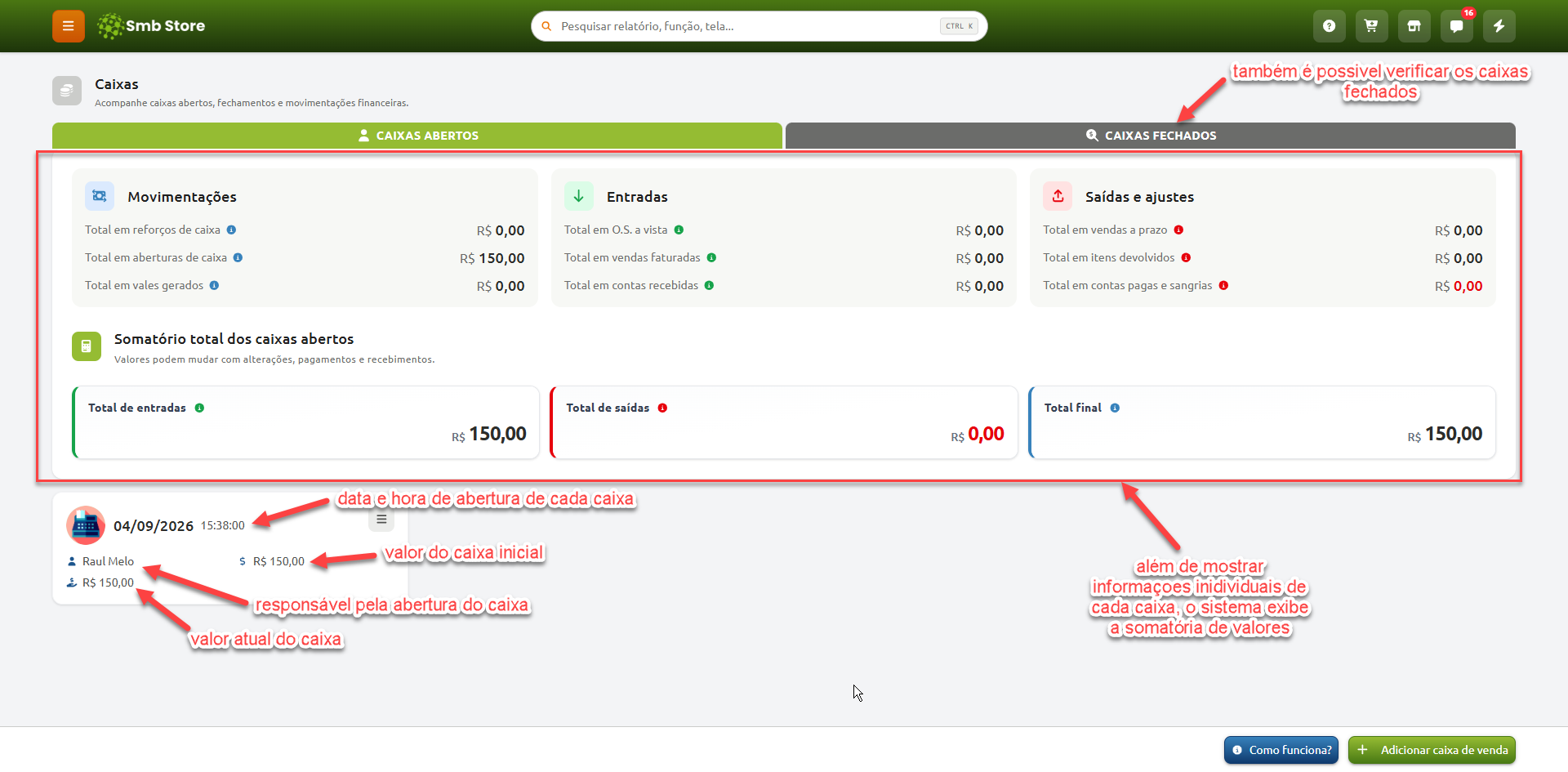Show info for contas pagas e sangrias
The image size is (1568, 772).
point(1223,286)
